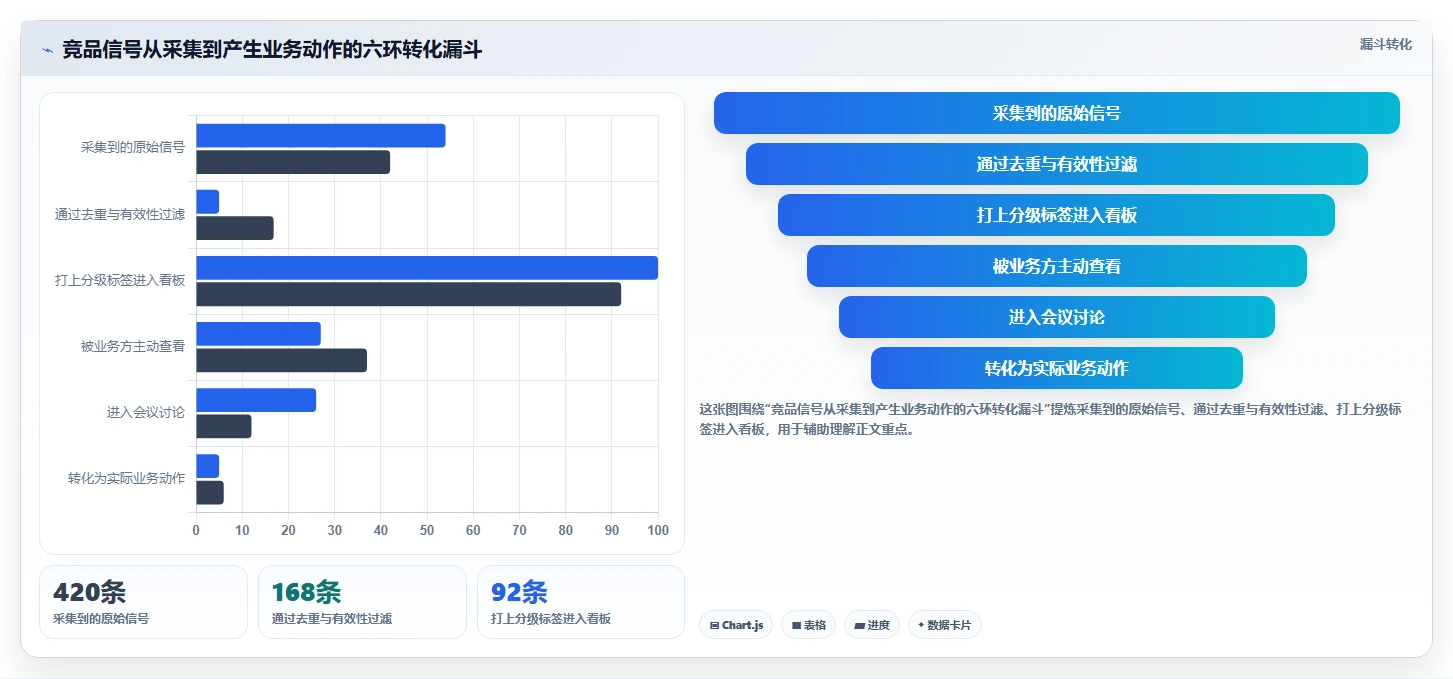Viewport: 1453px width, 679px height.
Task: Click the dark bar for 打上分级标签进入看板
Action: coord(408,294)
